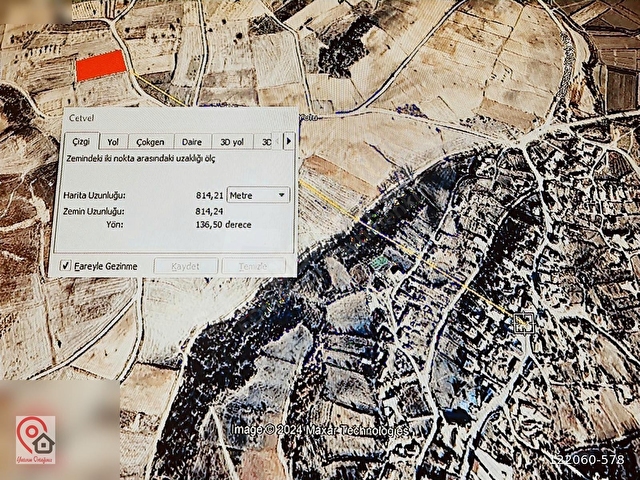Toggle the Fareyle Gezinme checkbox

click(66, 265)
